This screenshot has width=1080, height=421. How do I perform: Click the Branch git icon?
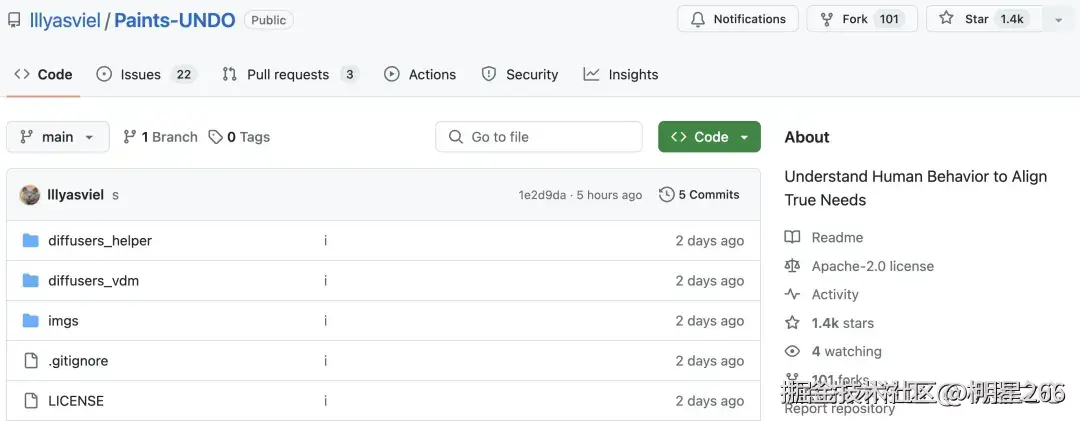[130, 137]
